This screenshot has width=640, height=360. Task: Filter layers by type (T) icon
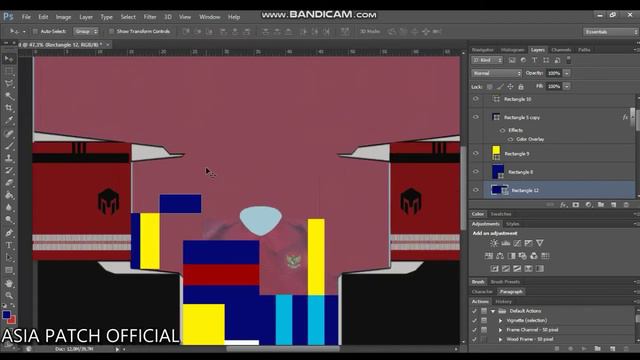click(535, 60)
